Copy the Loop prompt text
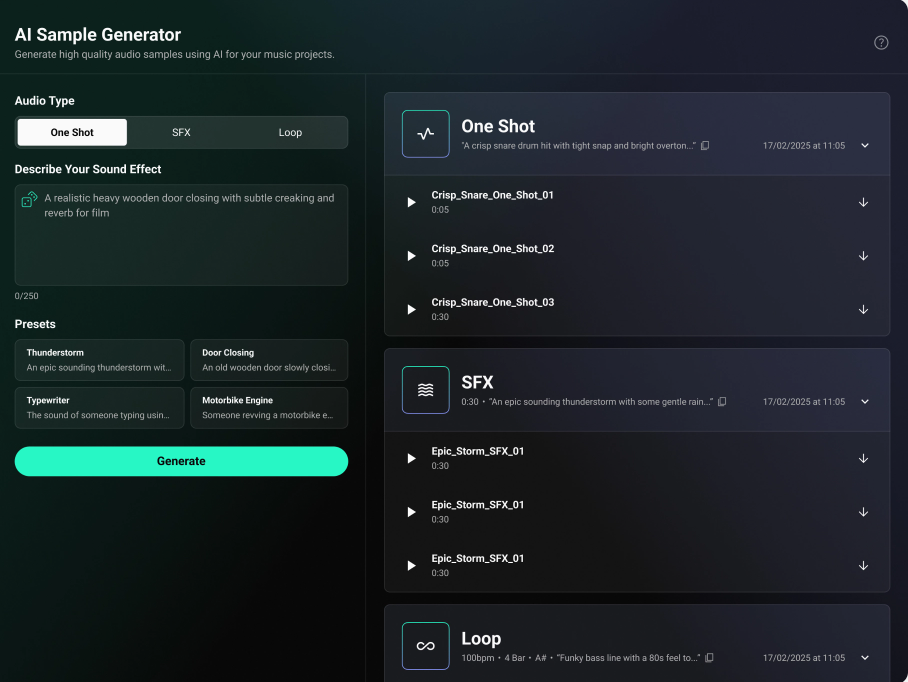 709,658
